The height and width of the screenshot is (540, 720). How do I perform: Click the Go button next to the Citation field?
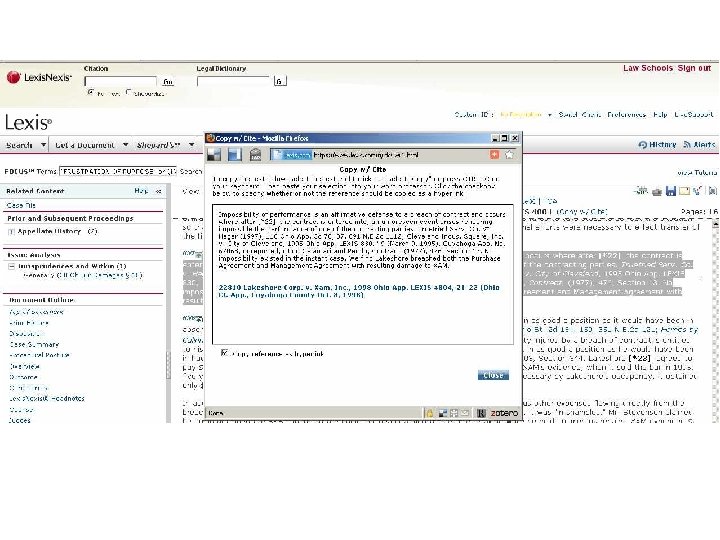[168, 82]
